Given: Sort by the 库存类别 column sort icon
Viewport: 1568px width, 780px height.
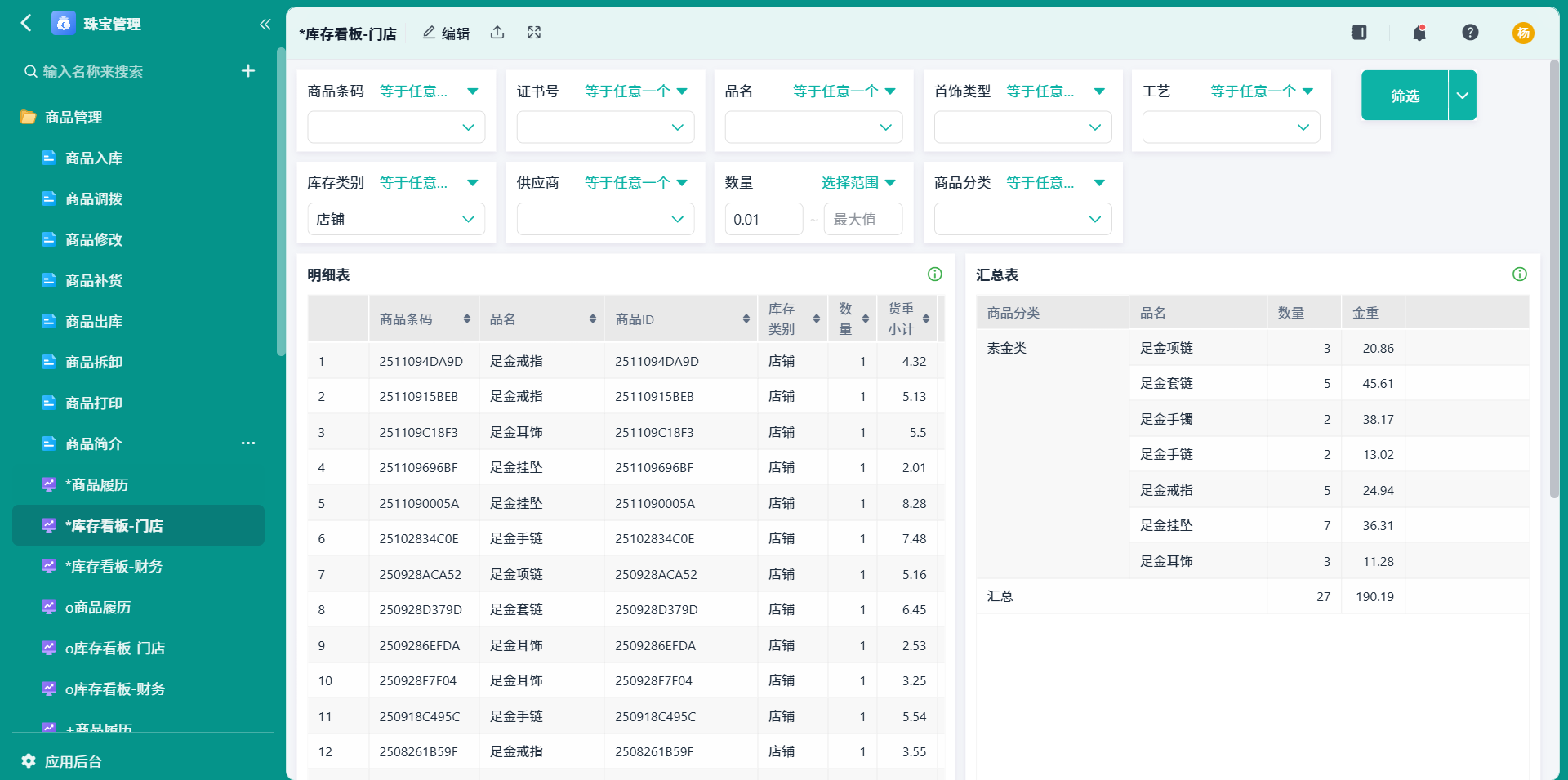Looking at the screenshot, I should click(817, 319).
